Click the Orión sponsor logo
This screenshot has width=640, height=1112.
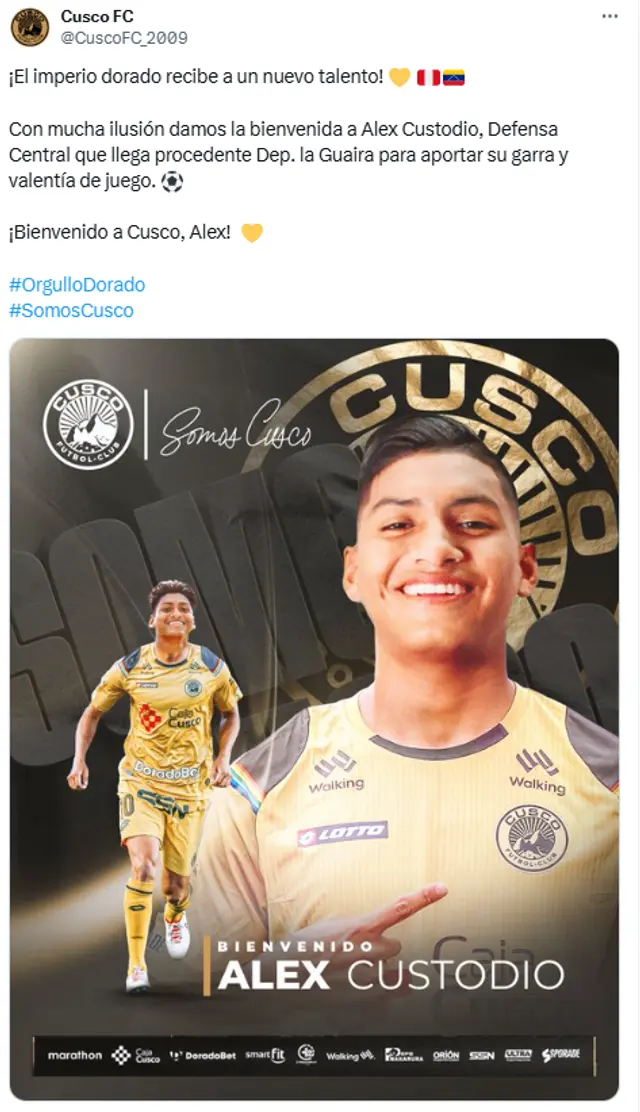point(446,1055)
